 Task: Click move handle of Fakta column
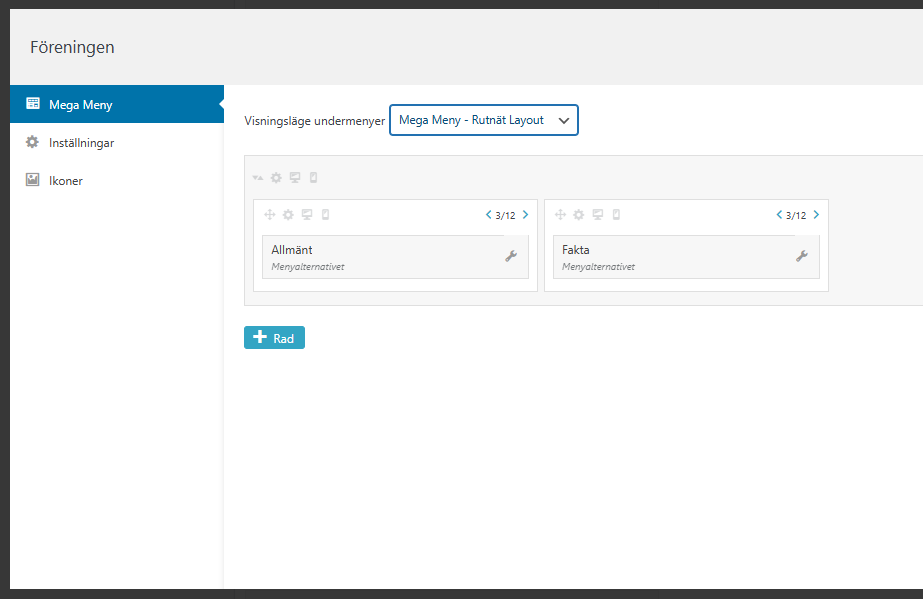point(560,214)
